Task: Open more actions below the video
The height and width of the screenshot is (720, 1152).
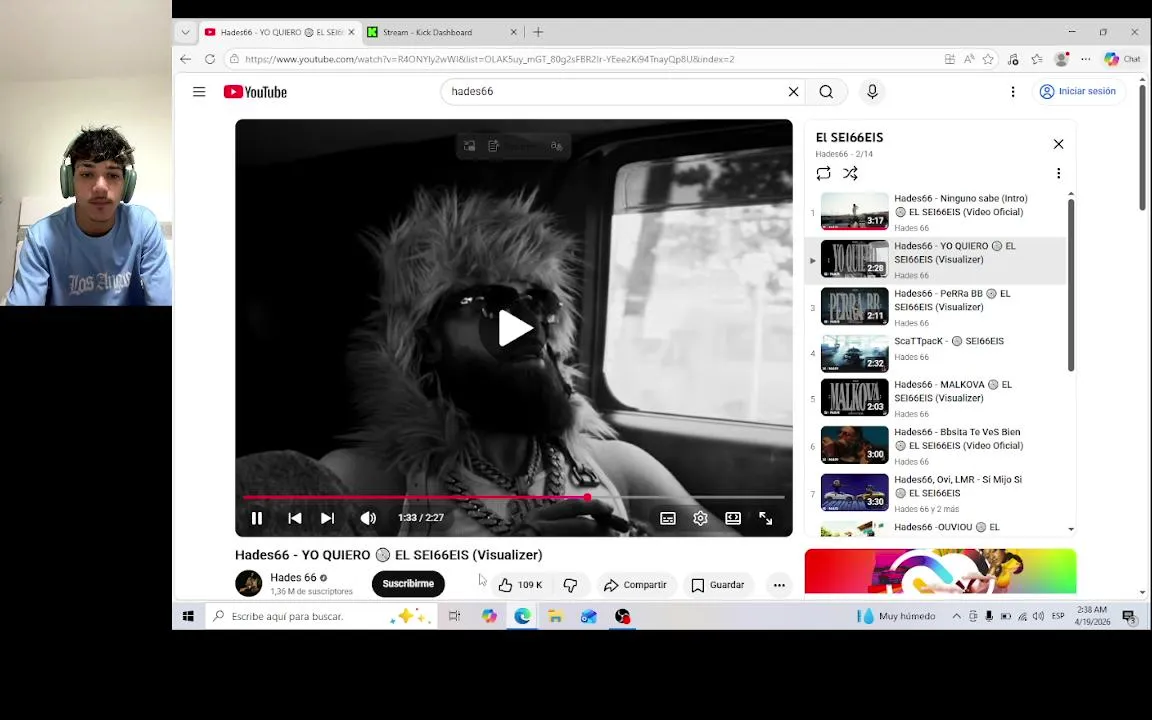Action: click(779, 585)
